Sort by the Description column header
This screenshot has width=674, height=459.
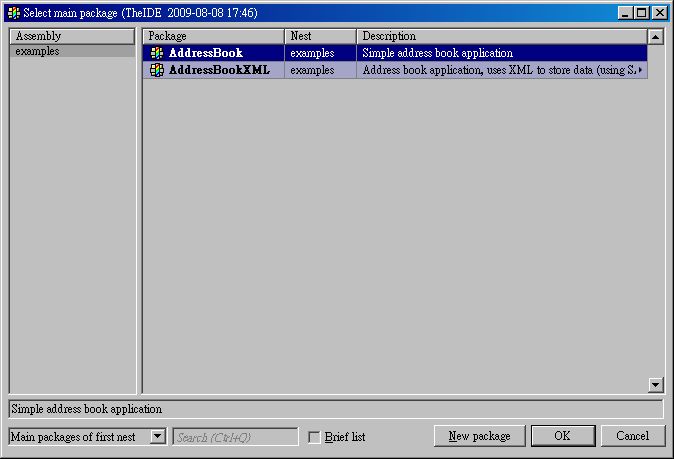[500, 36]
